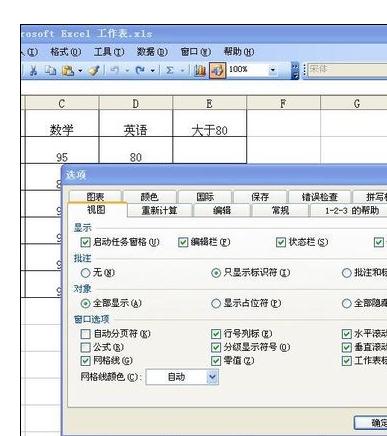Select the 无 comments radio button
The width and height of the screenshot is (387, 436).
pos(86,273)
